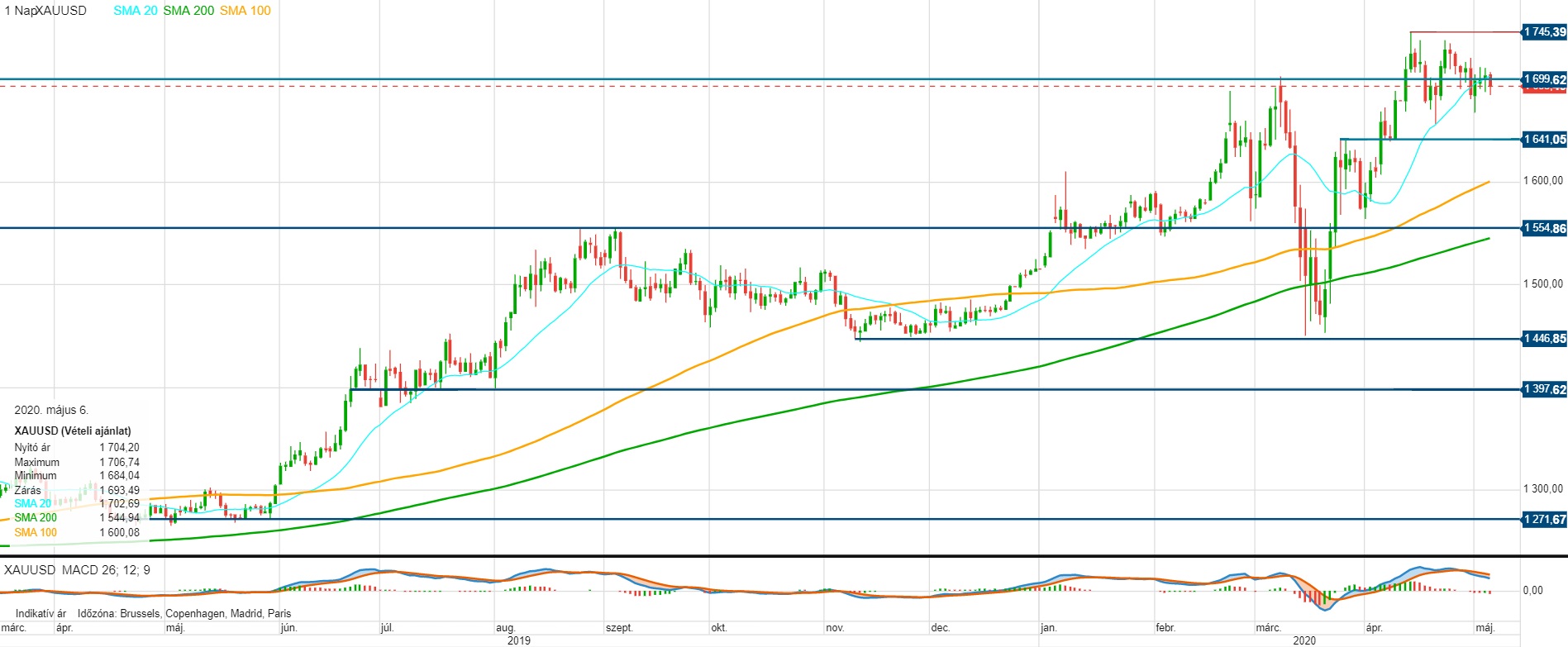Click the aug. month label on time axis
This screenshot has height=647, width=1568.
click(x=505, y=628)
